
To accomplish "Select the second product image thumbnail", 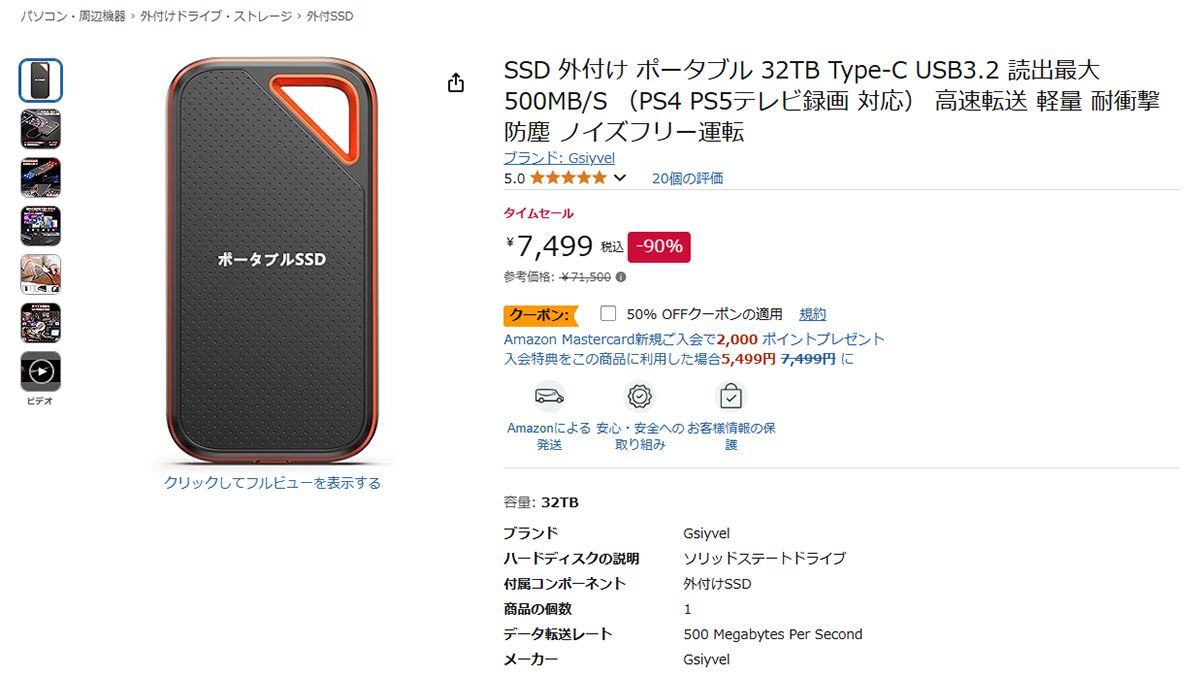I will [39, 128].
